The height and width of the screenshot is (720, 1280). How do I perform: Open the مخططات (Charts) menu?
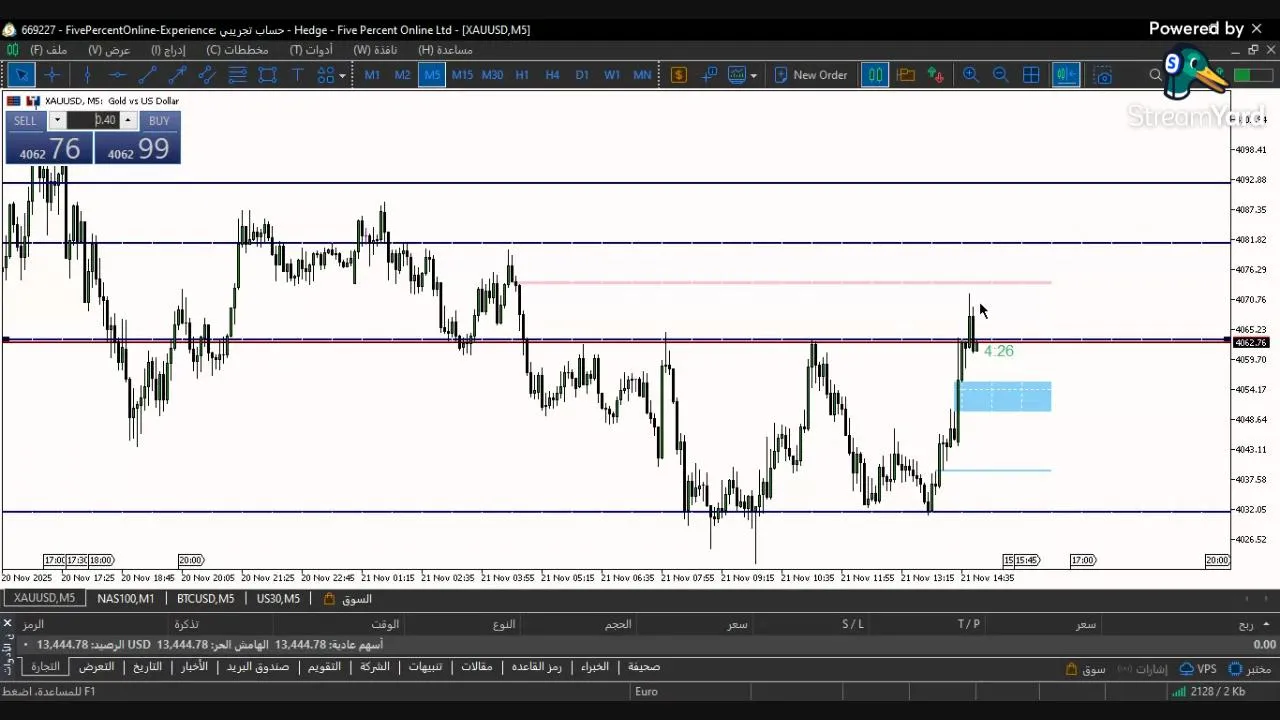[x=238, y=49]
